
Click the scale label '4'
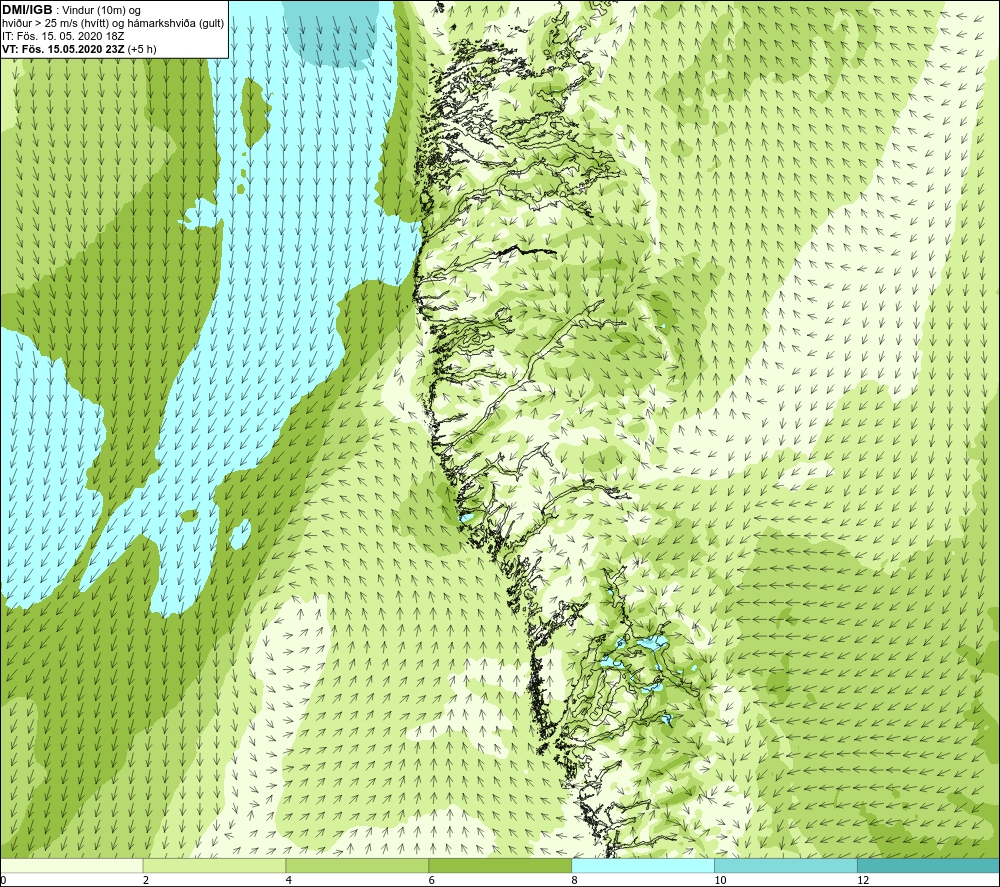289,880
